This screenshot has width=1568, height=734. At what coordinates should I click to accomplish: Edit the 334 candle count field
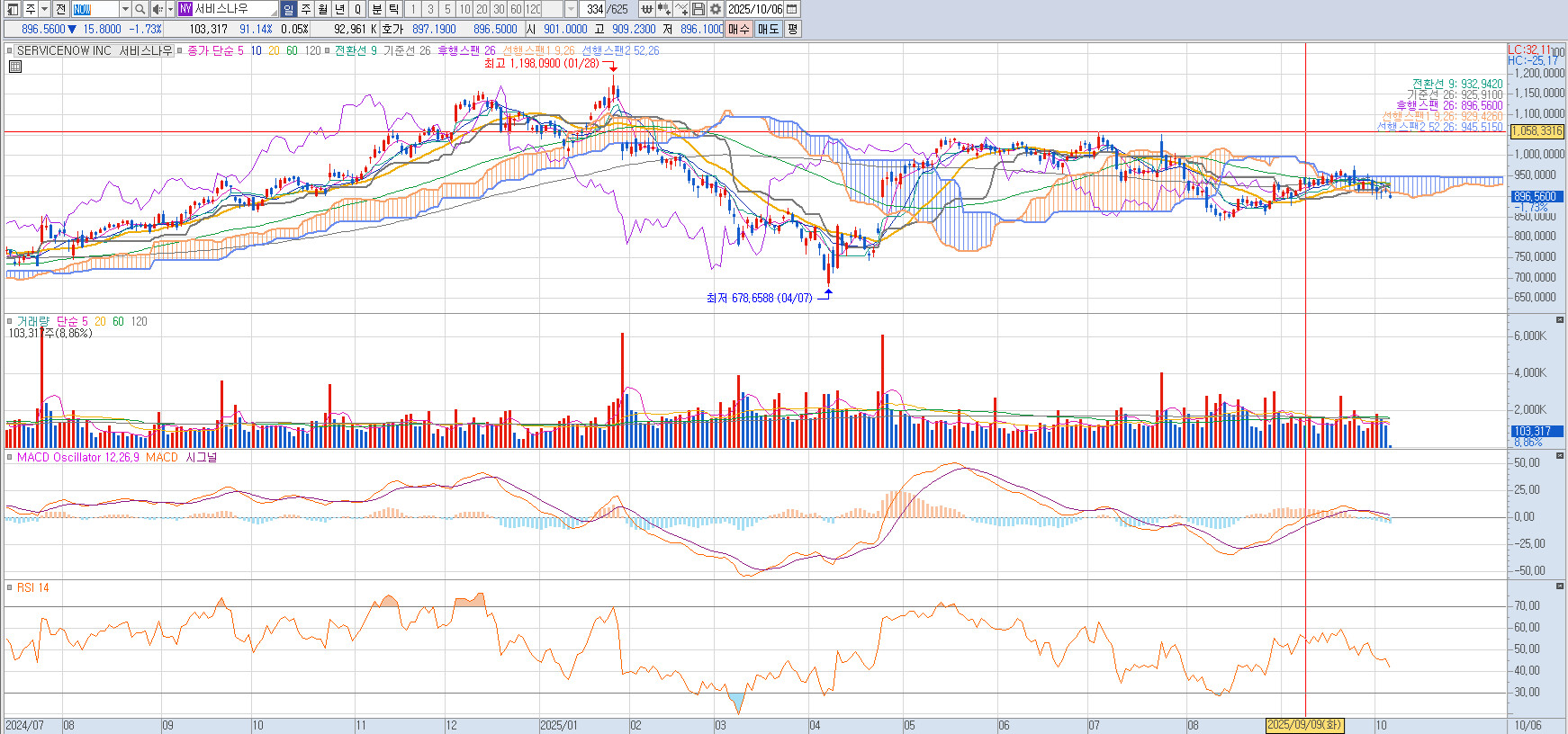pos(594,9)
